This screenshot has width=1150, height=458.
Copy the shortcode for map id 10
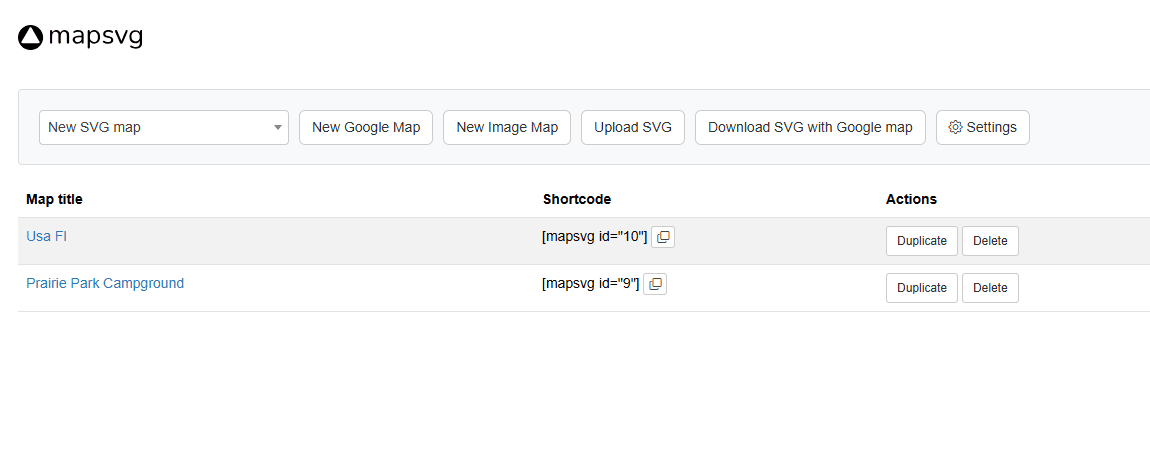663,237
